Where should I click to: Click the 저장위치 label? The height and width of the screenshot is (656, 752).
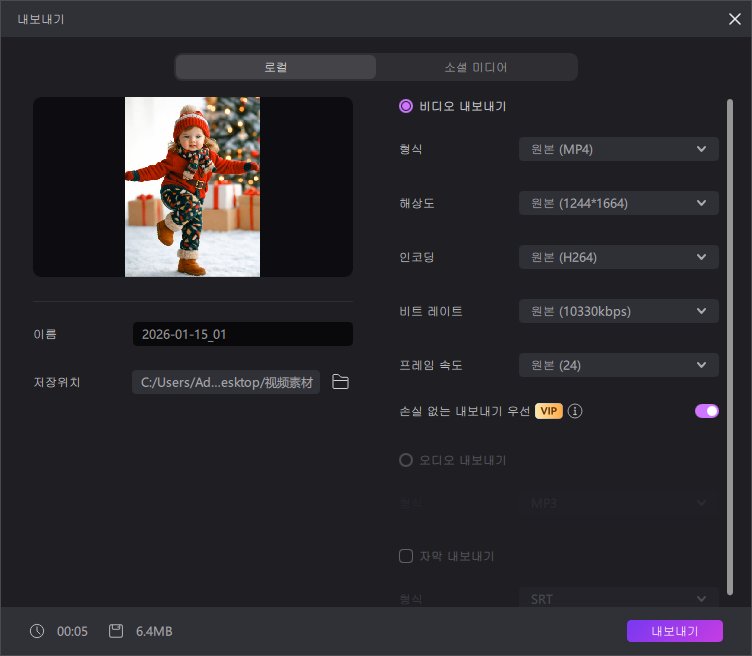point(57,382)
